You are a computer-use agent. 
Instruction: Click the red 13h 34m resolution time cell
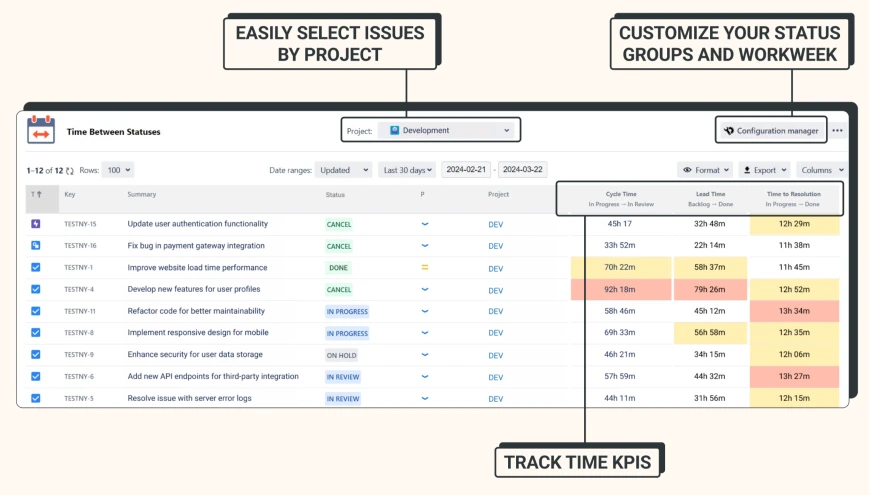tap(794, 311)
